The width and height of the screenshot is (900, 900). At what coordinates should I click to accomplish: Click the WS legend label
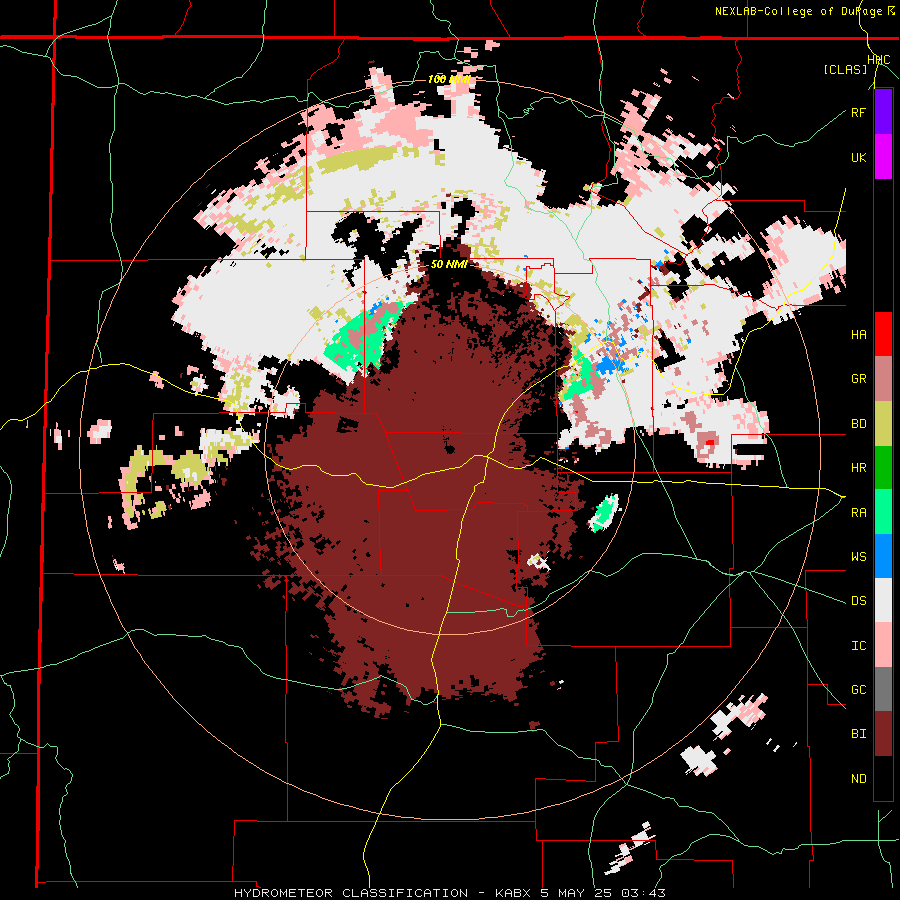click(858, 556)
